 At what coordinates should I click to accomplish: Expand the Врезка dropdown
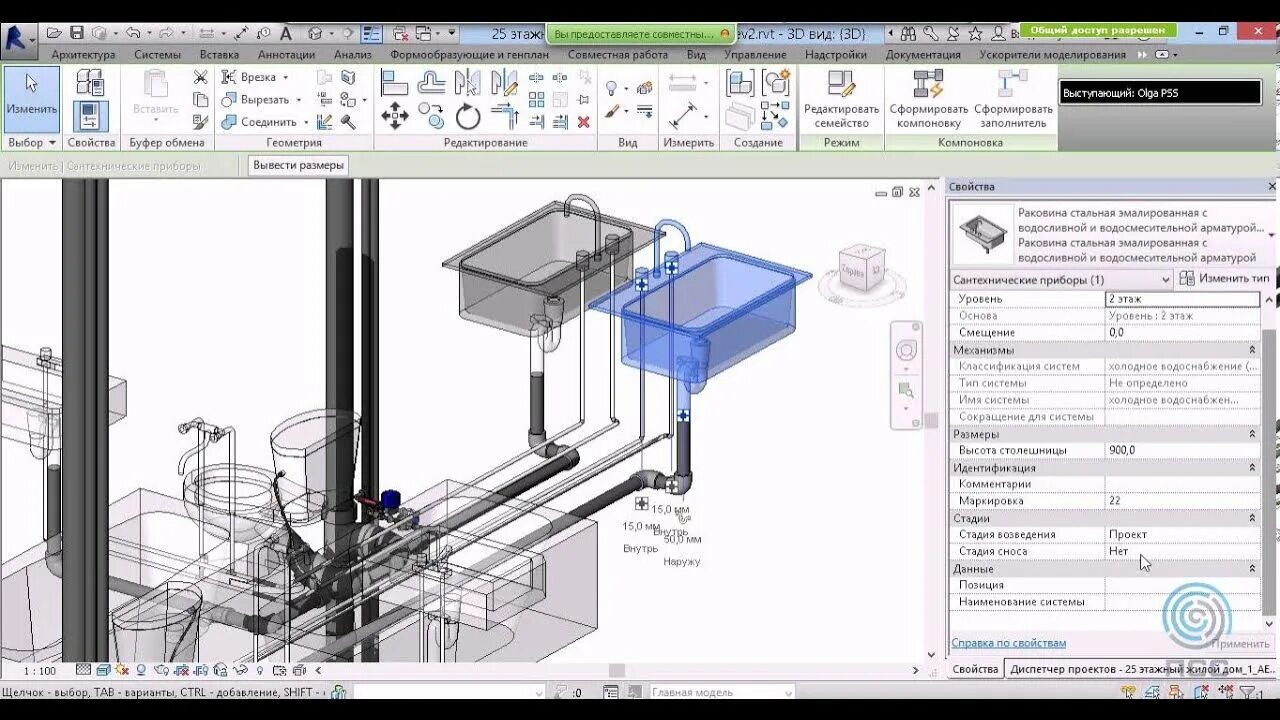tap(285, 77)
